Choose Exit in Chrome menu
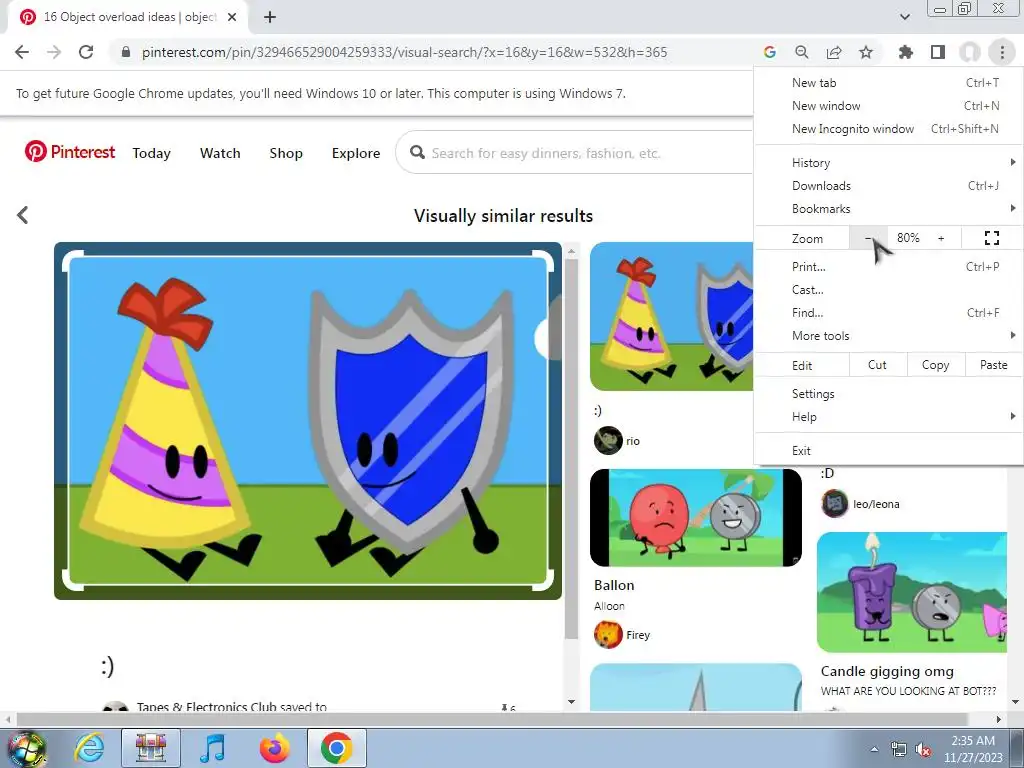The image size is (1024, 768). (x=888, y=451)
